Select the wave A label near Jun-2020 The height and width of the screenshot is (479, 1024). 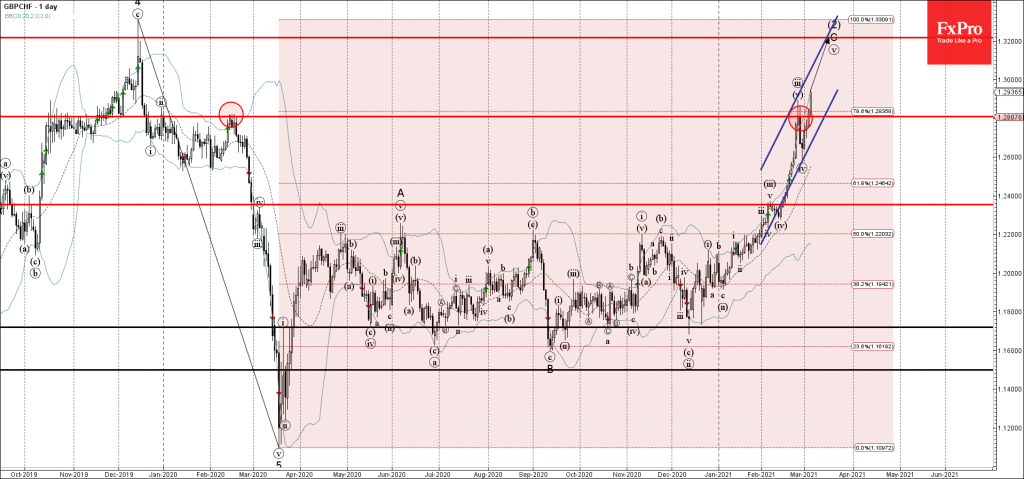tap(400, 193)
